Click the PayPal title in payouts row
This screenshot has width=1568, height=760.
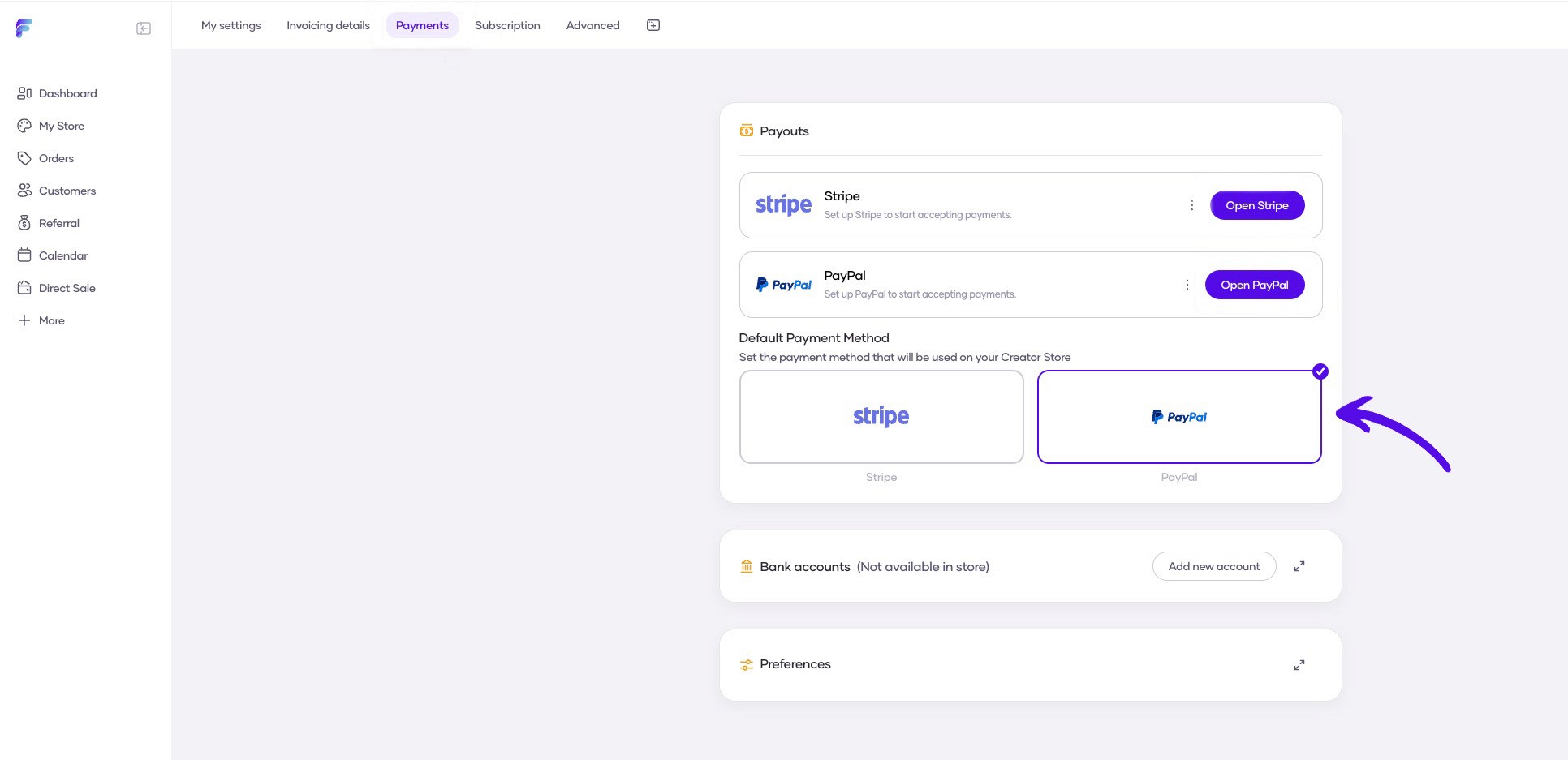[845, 276]
